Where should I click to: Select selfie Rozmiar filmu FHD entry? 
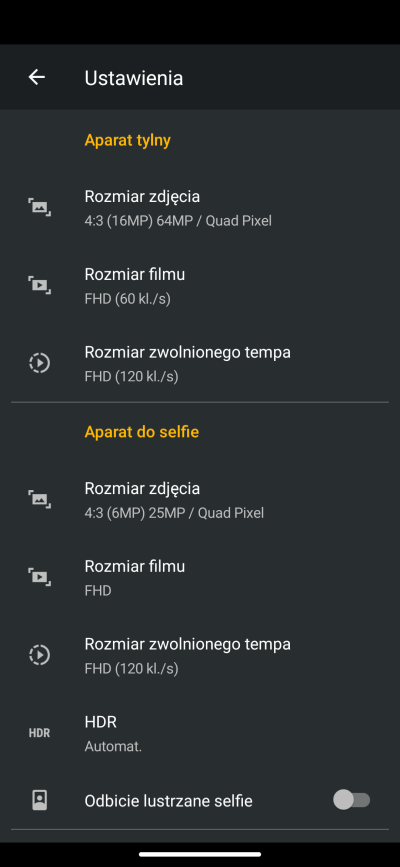click(200, 578)
